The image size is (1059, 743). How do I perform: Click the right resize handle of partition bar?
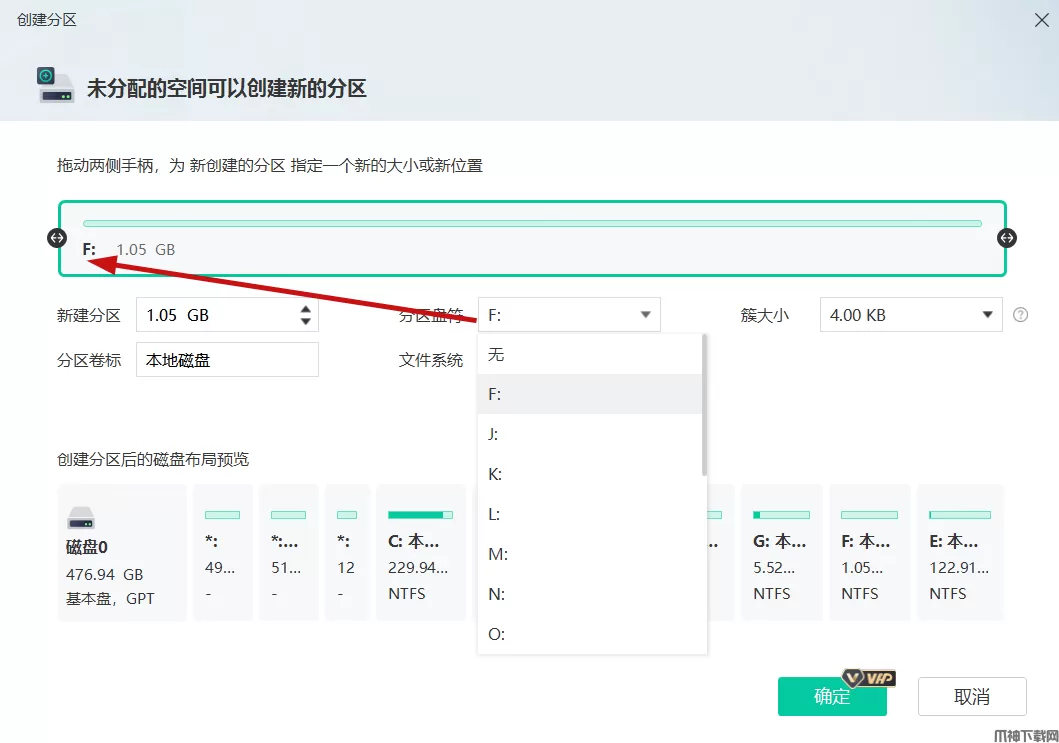point(1007,238)
